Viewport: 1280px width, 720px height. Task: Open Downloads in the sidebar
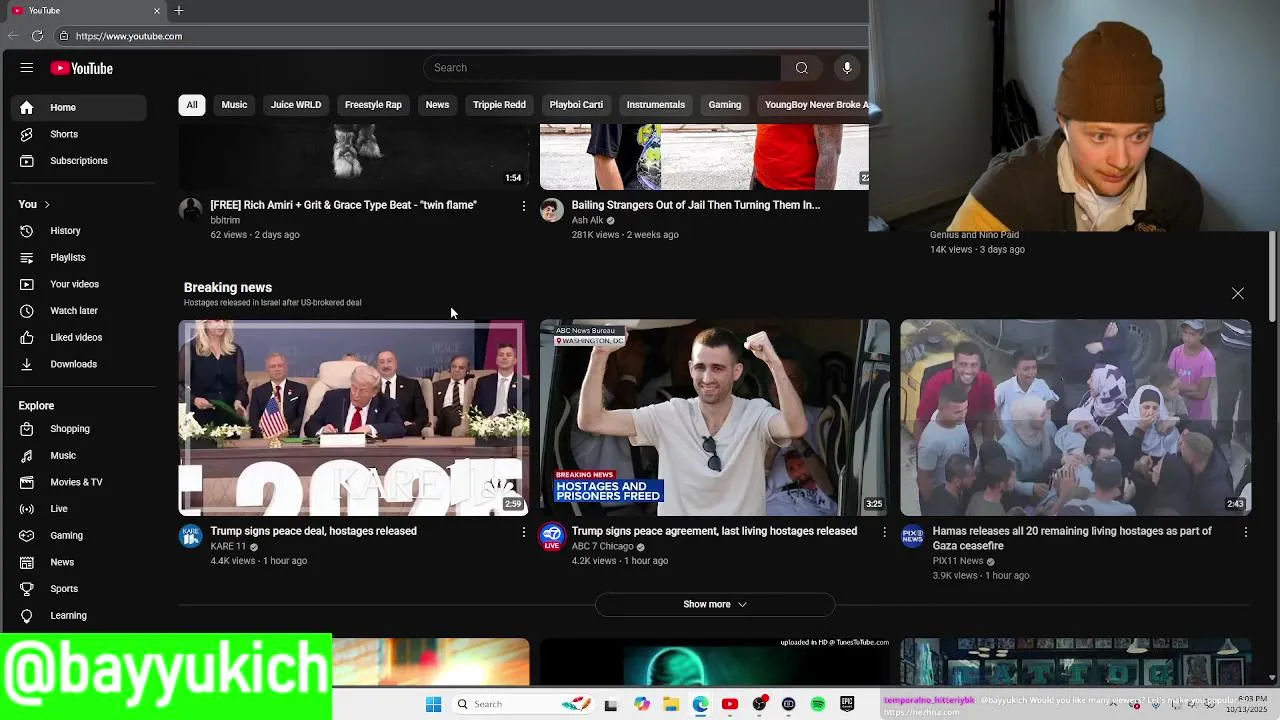tap(81, 364)
